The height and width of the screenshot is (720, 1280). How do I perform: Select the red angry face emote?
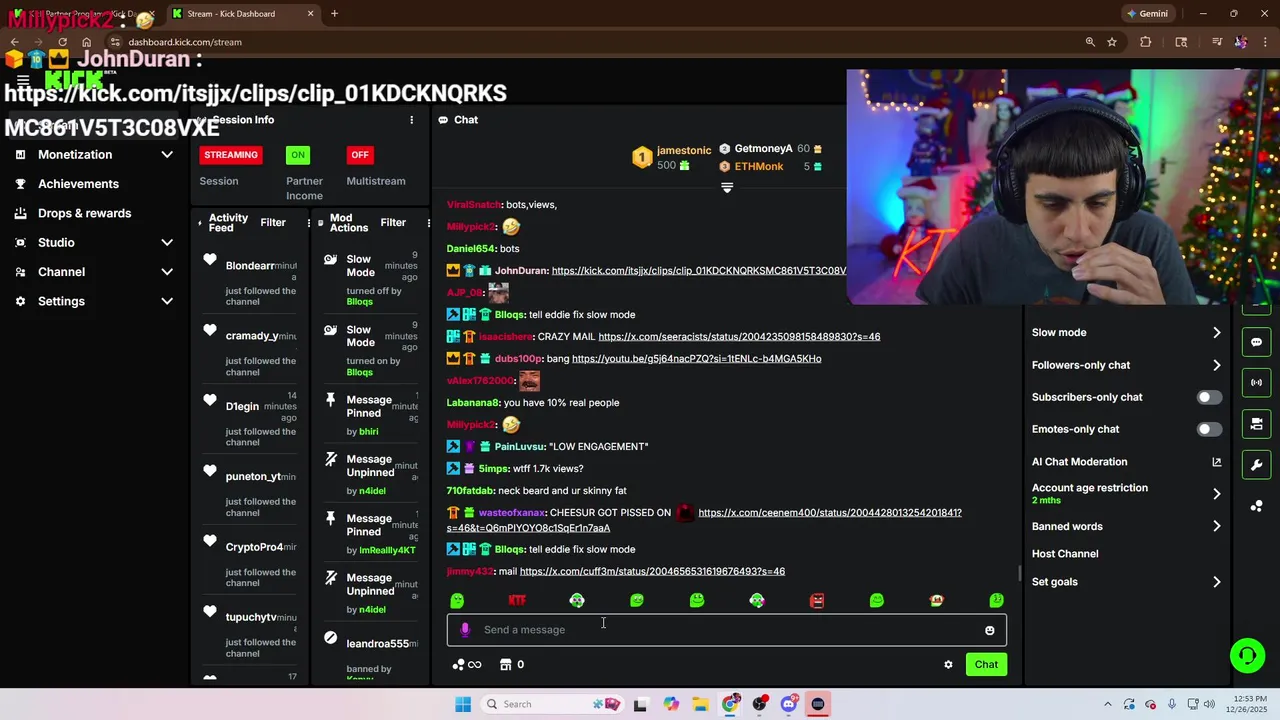tap(817, 600)
